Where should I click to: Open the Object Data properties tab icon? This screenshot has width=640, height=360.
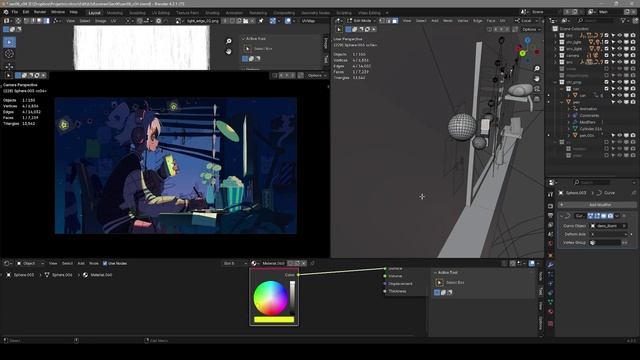click(x=550, y=302)
